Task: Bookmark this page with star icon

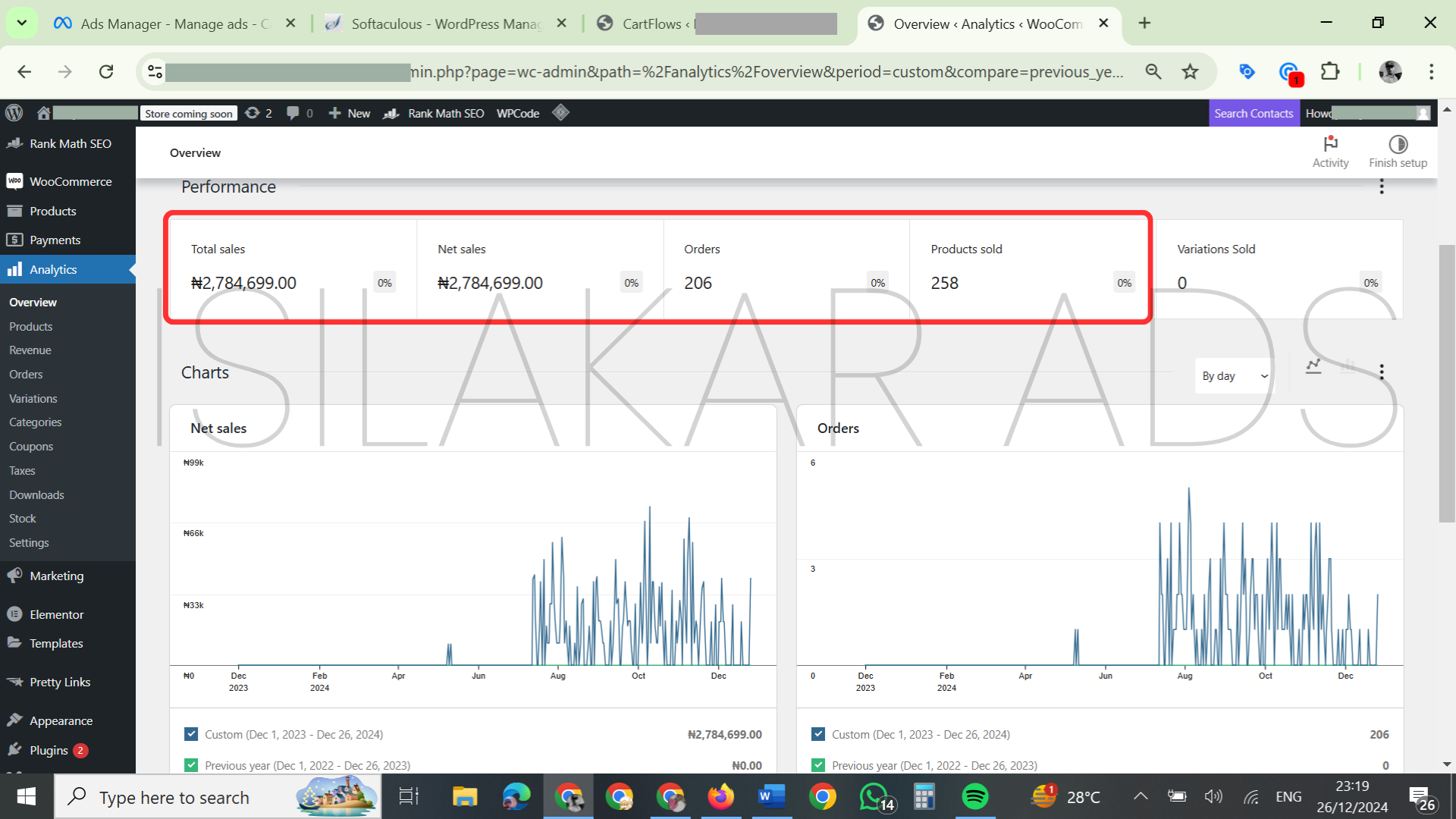Action: coord(1190,71)
